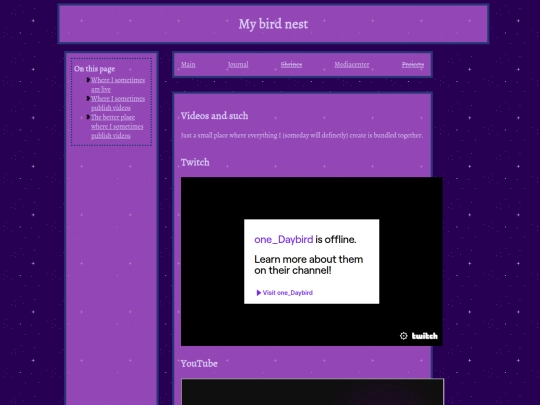Jump to 'The better place where I sometimes publish videos'
Viewport: 540px width, 405px height.
click(117, 126)
